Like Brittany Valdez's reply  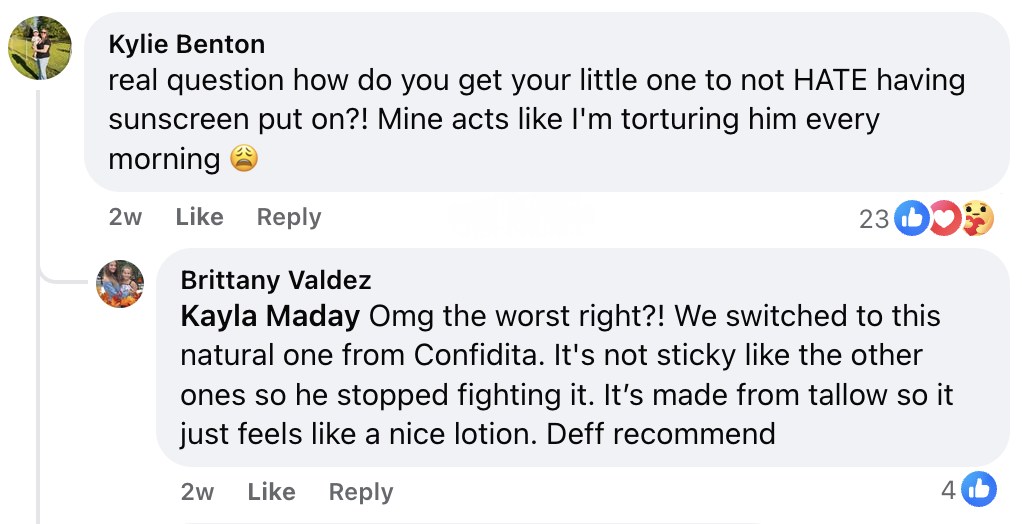(271, 492)
